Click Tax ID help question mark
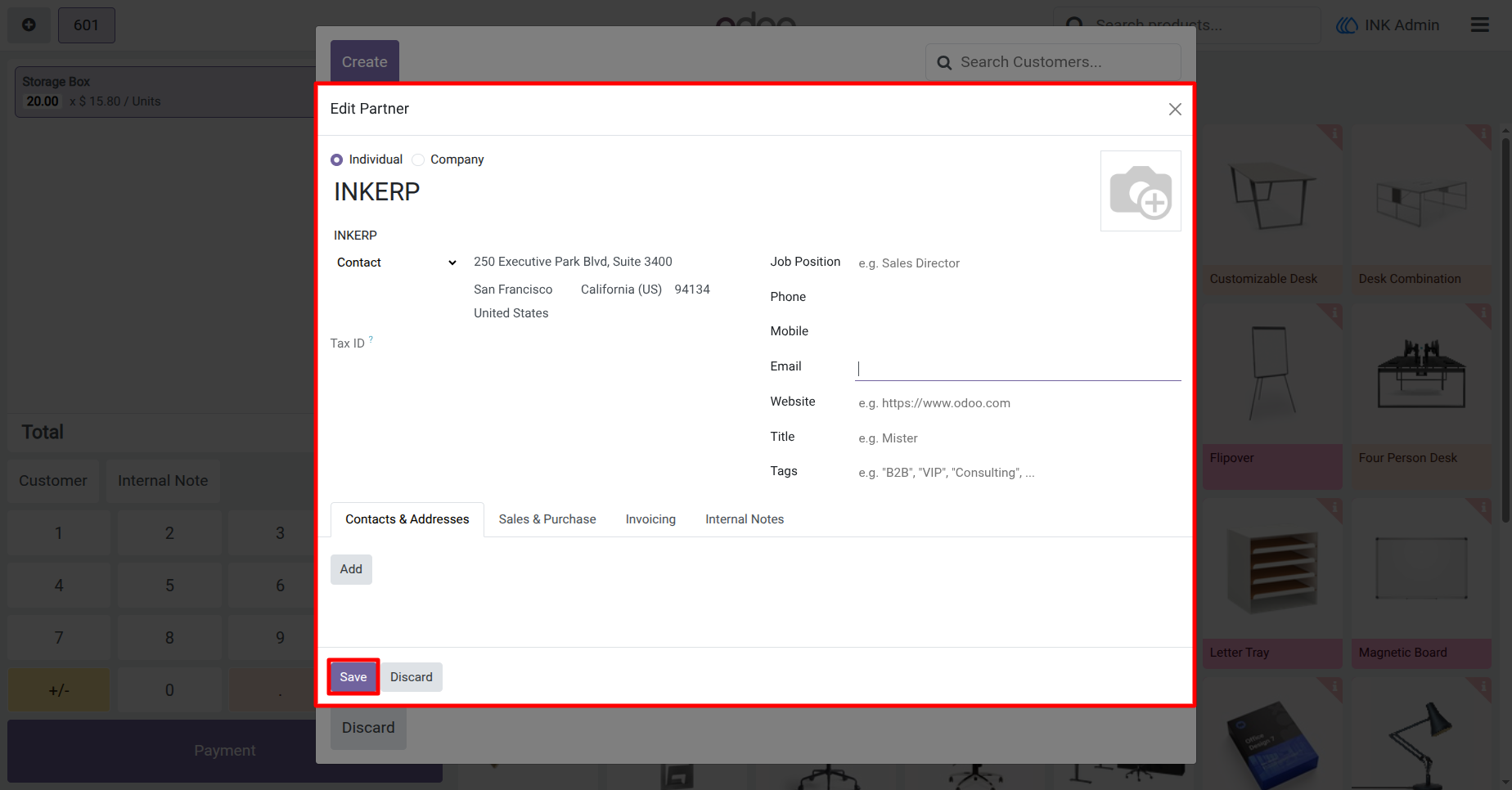 (371, 339)
